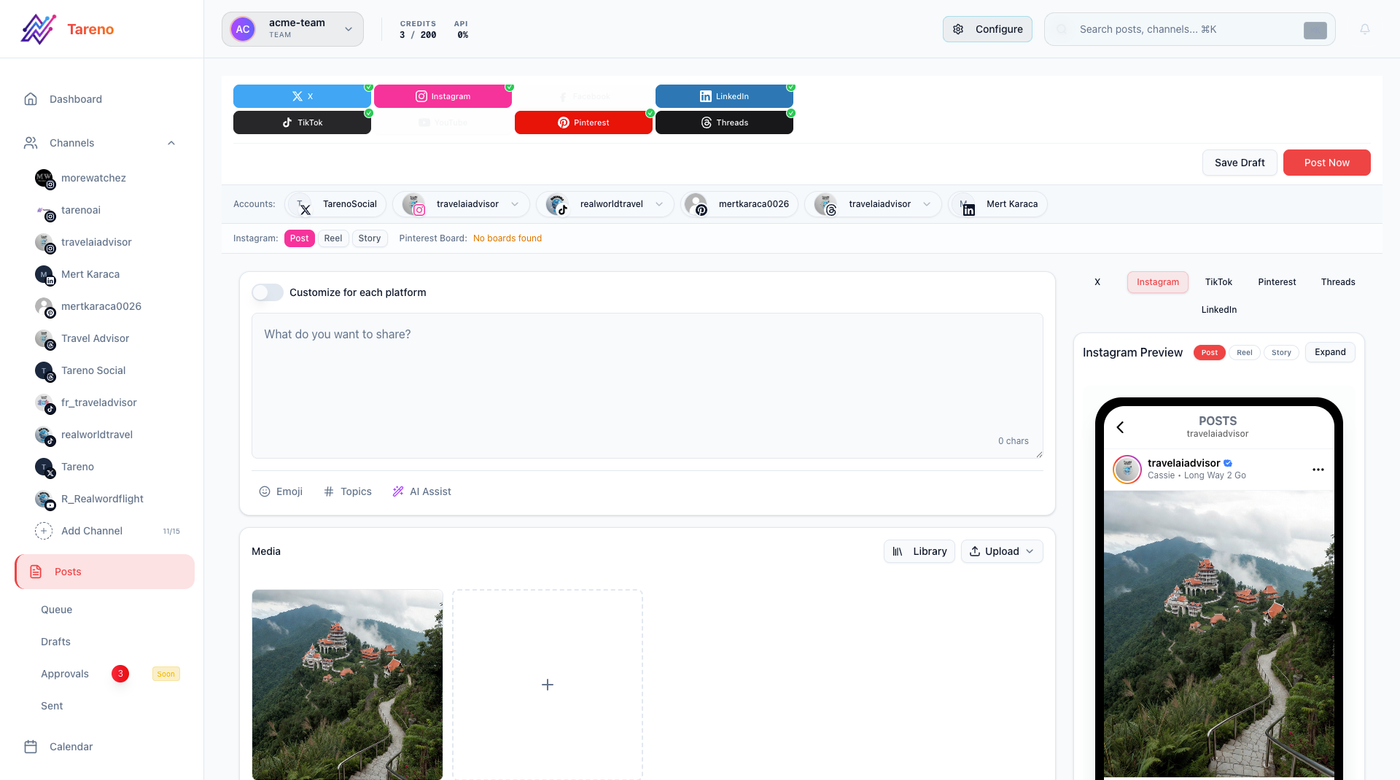Viewport: 1400px width, 780px height.
Task: Deselect the Pinterest platform button
Action: [584, 122]
